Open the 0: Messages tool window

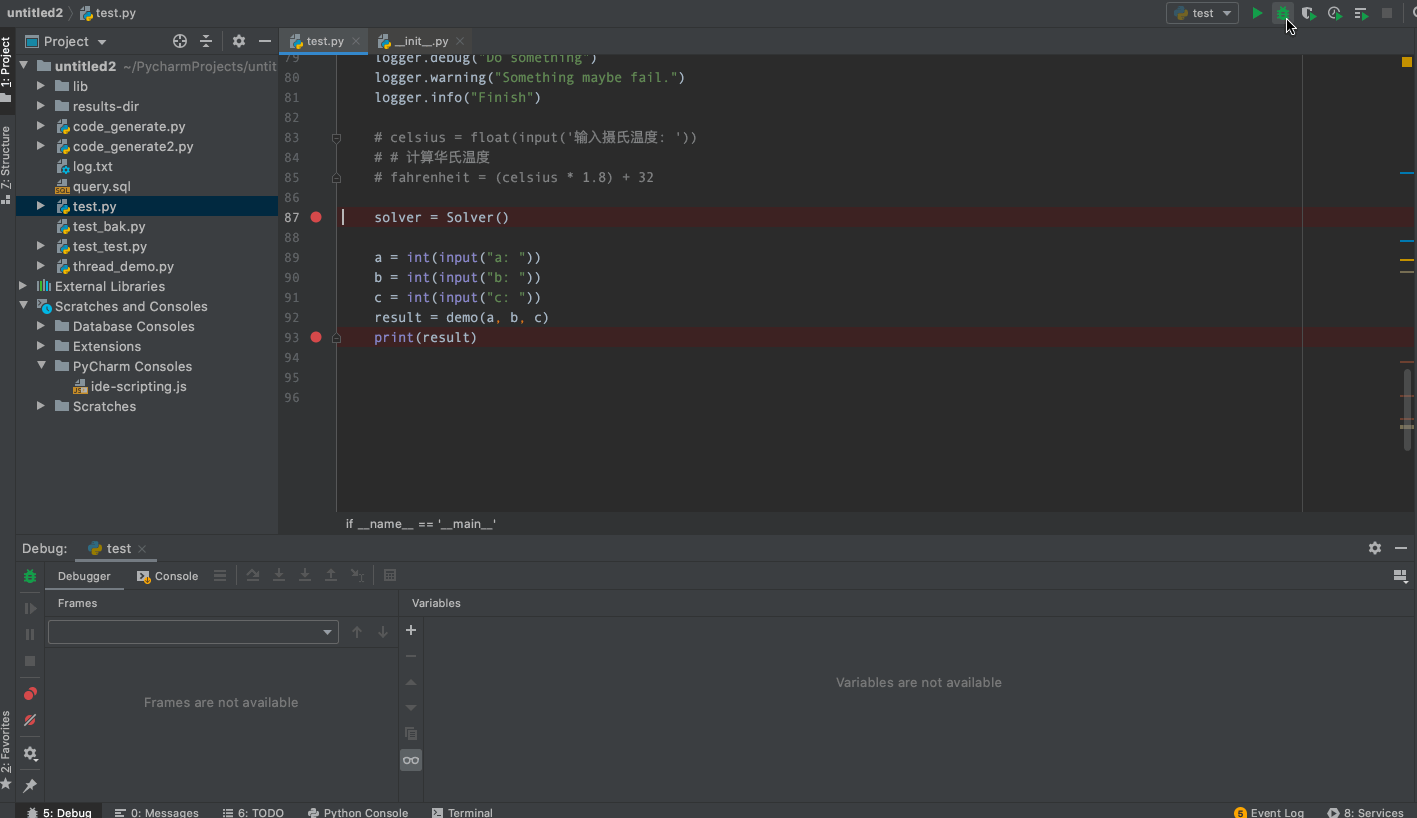pos(156,812)
